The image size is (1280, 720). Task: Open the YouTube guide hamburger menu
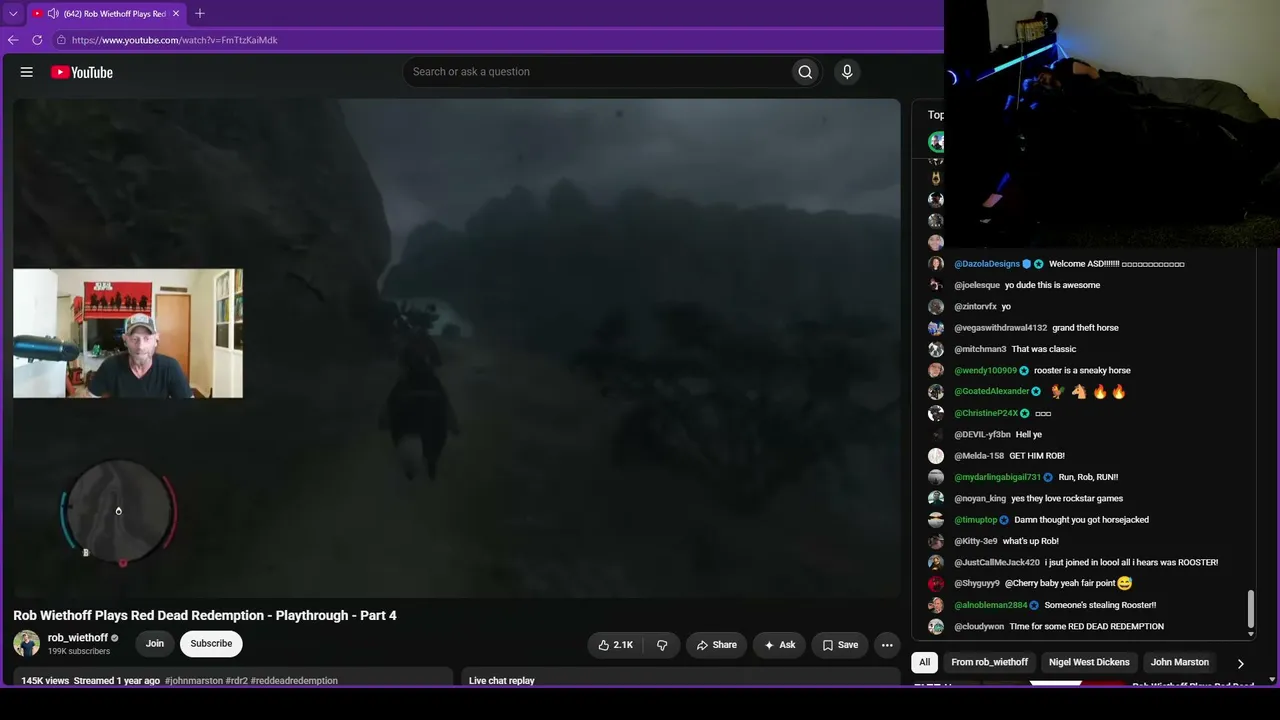point(27,72)
